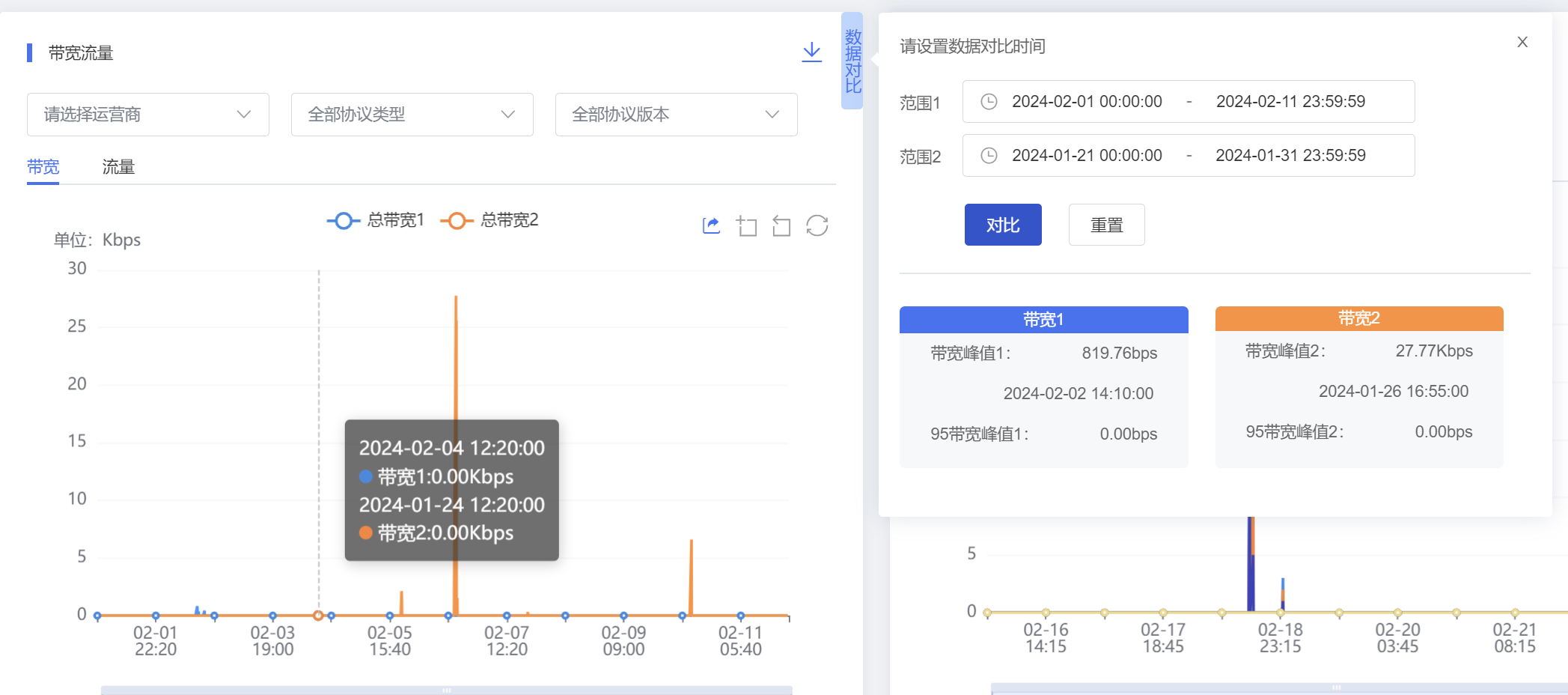Click the chart's horizontal zoom slider bar
This screenshot has height=695, width=1568.
(x=446, y=690)
